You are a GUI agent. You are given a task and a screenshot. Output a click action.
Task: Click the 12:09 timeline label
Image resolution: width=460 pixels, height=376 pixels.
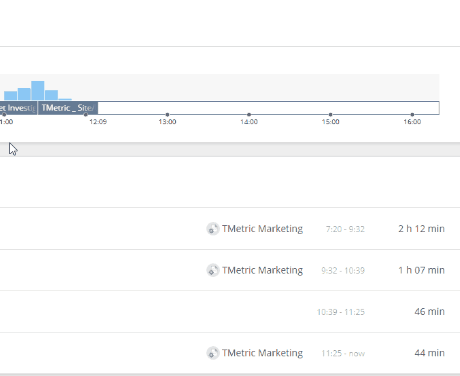click(x=98, y=122)
